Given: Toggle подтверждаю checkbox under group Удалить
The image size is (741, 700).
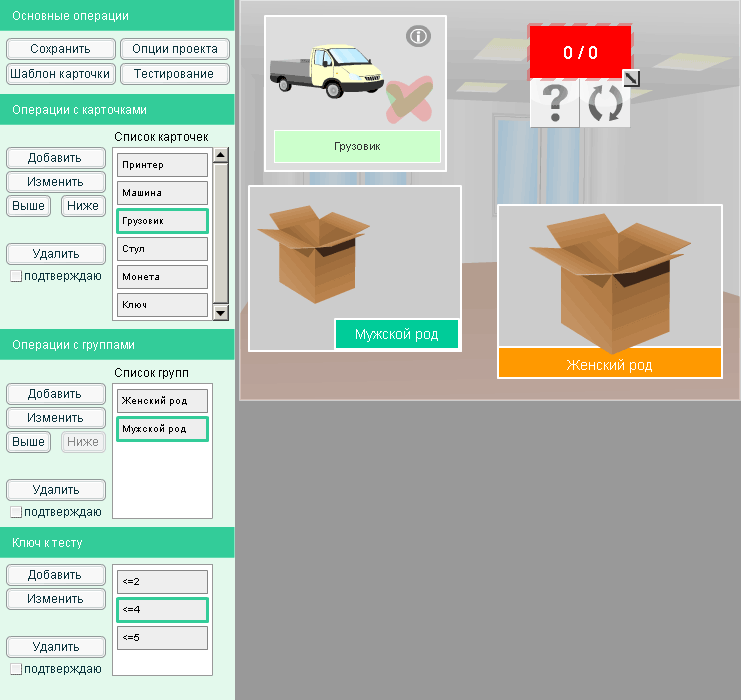Looking at the screenshot, I should 16,512.
